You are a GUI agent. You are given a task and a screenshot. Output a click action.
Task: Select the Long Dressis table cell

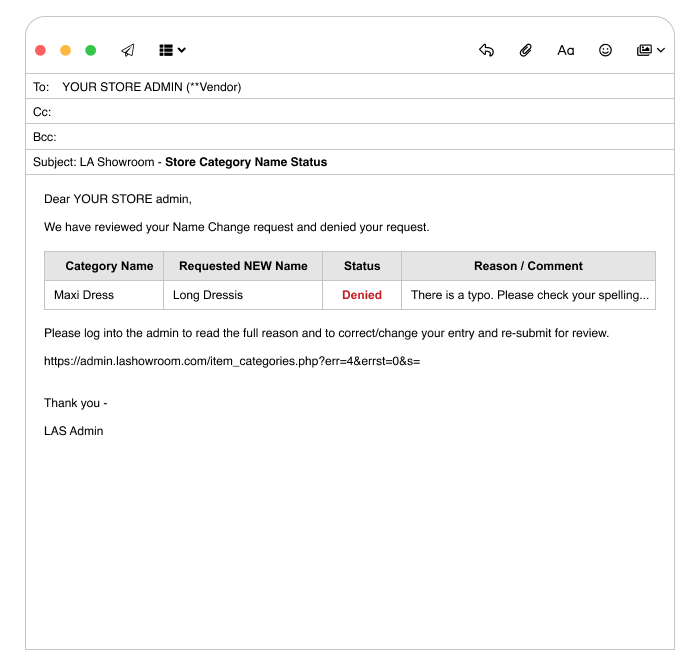click(208, 295)
